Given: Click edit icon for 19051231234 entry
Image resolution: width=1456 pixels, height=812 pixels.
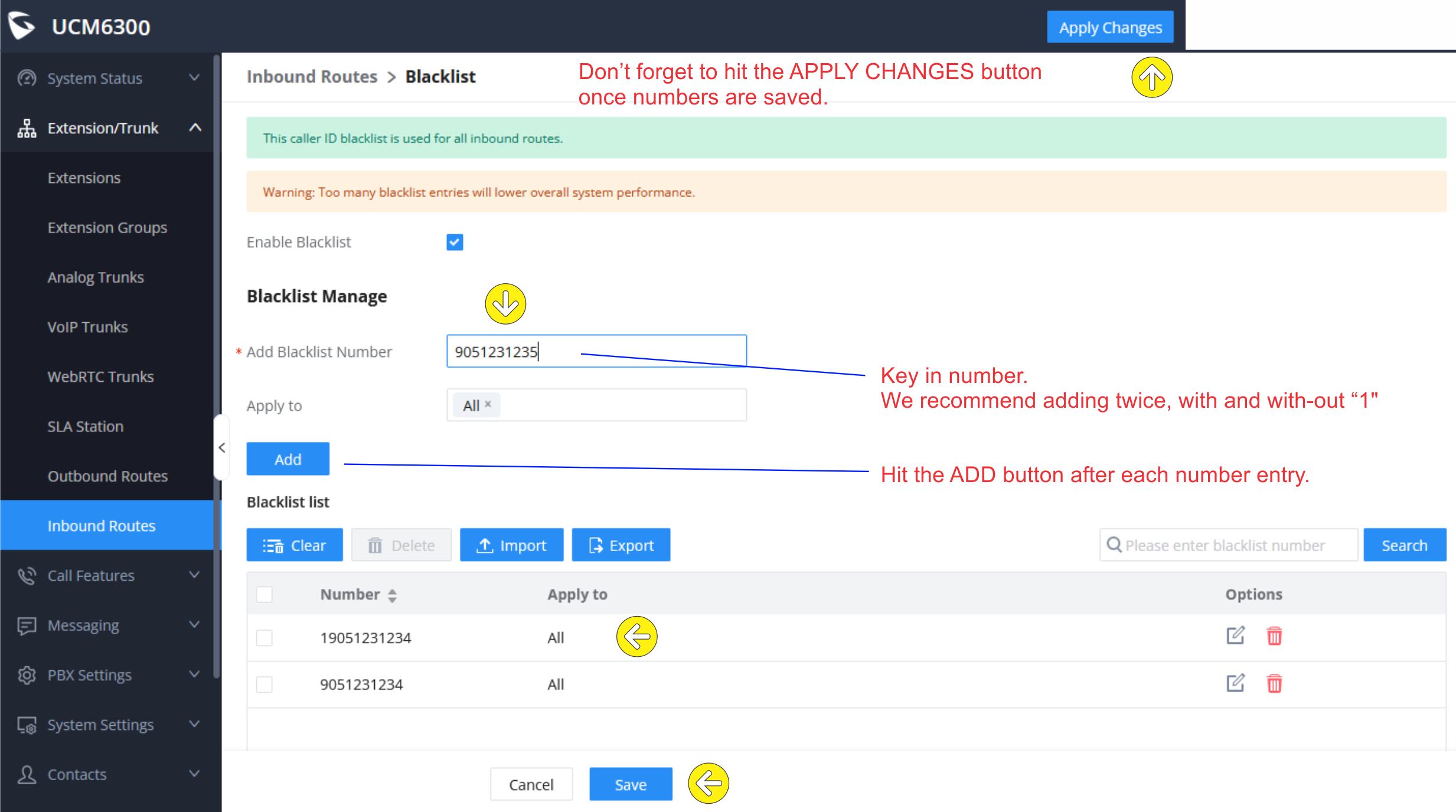Looking at the screenshot, I should click(x=1235, y=636).
